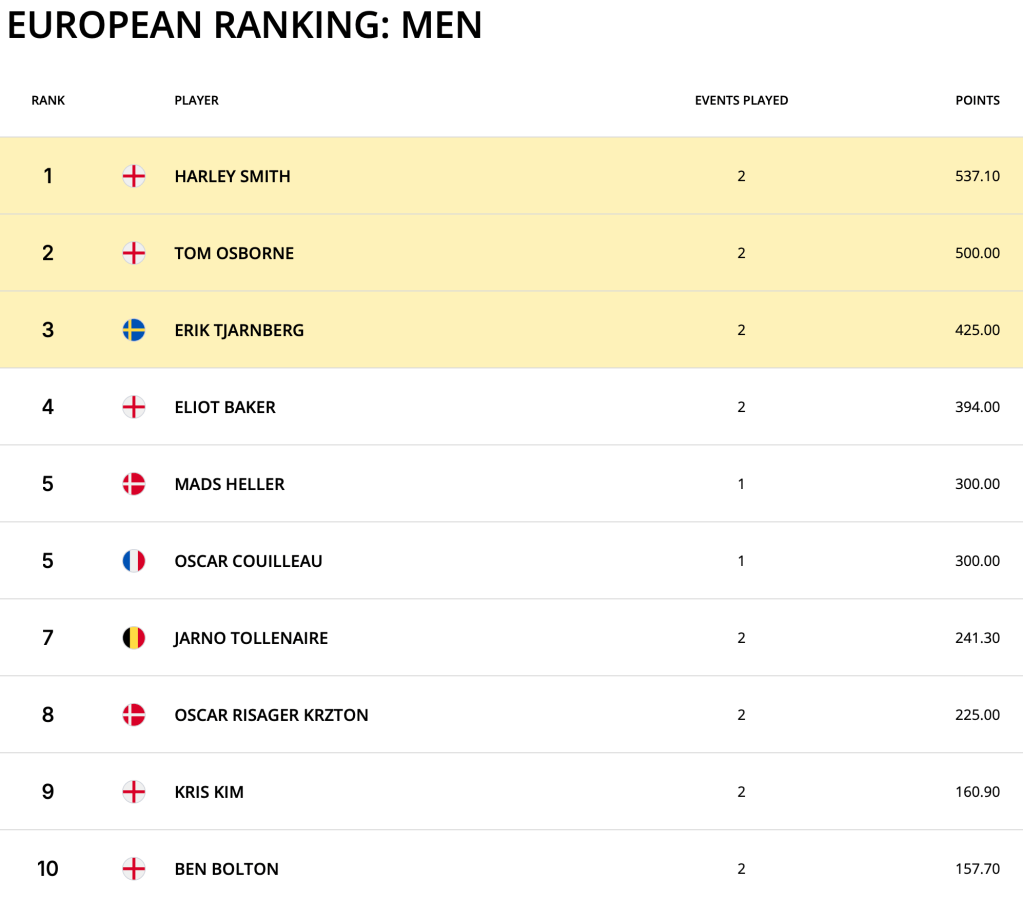Select Oscar Couilleau's name
The height and width of the screenshot is (899, 1023).
(x=248, y=561)
